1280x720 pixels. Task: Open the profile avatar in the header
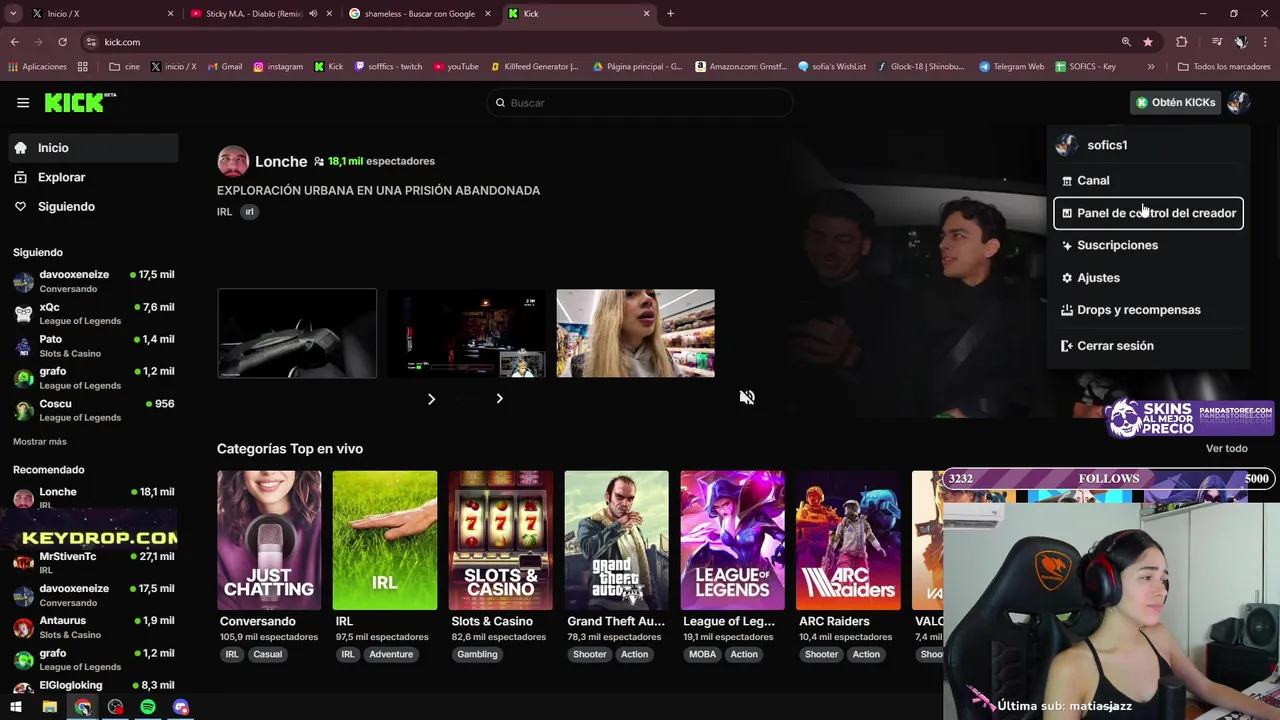point(1238,102)
